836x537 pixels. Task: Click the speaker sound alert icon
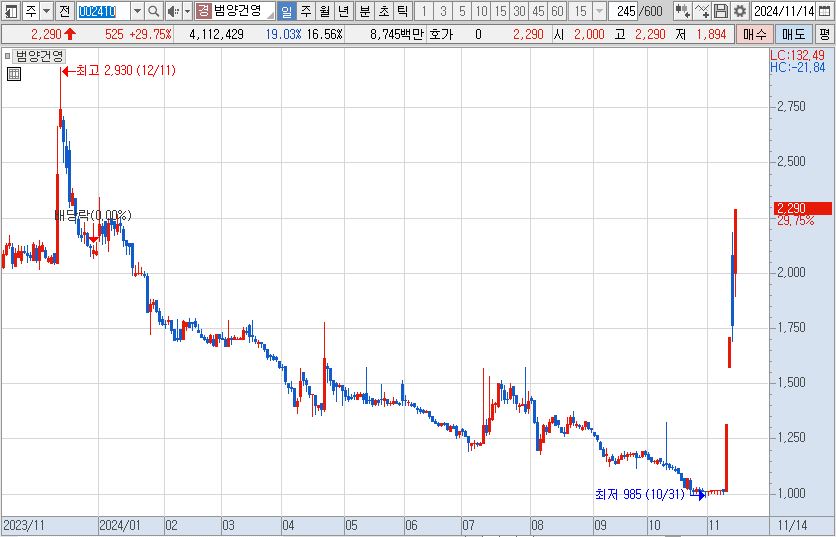pyautogui.click(x=173, y=11)
